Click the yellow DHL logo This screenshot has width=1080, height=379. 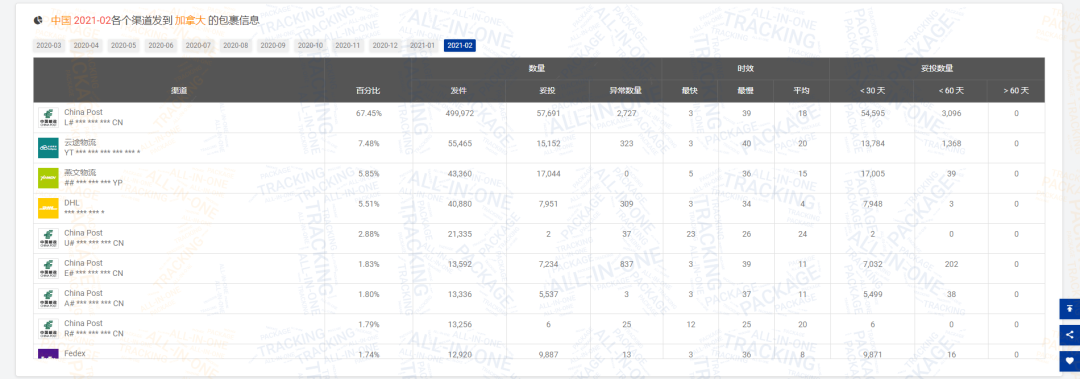tap(48, 208)
